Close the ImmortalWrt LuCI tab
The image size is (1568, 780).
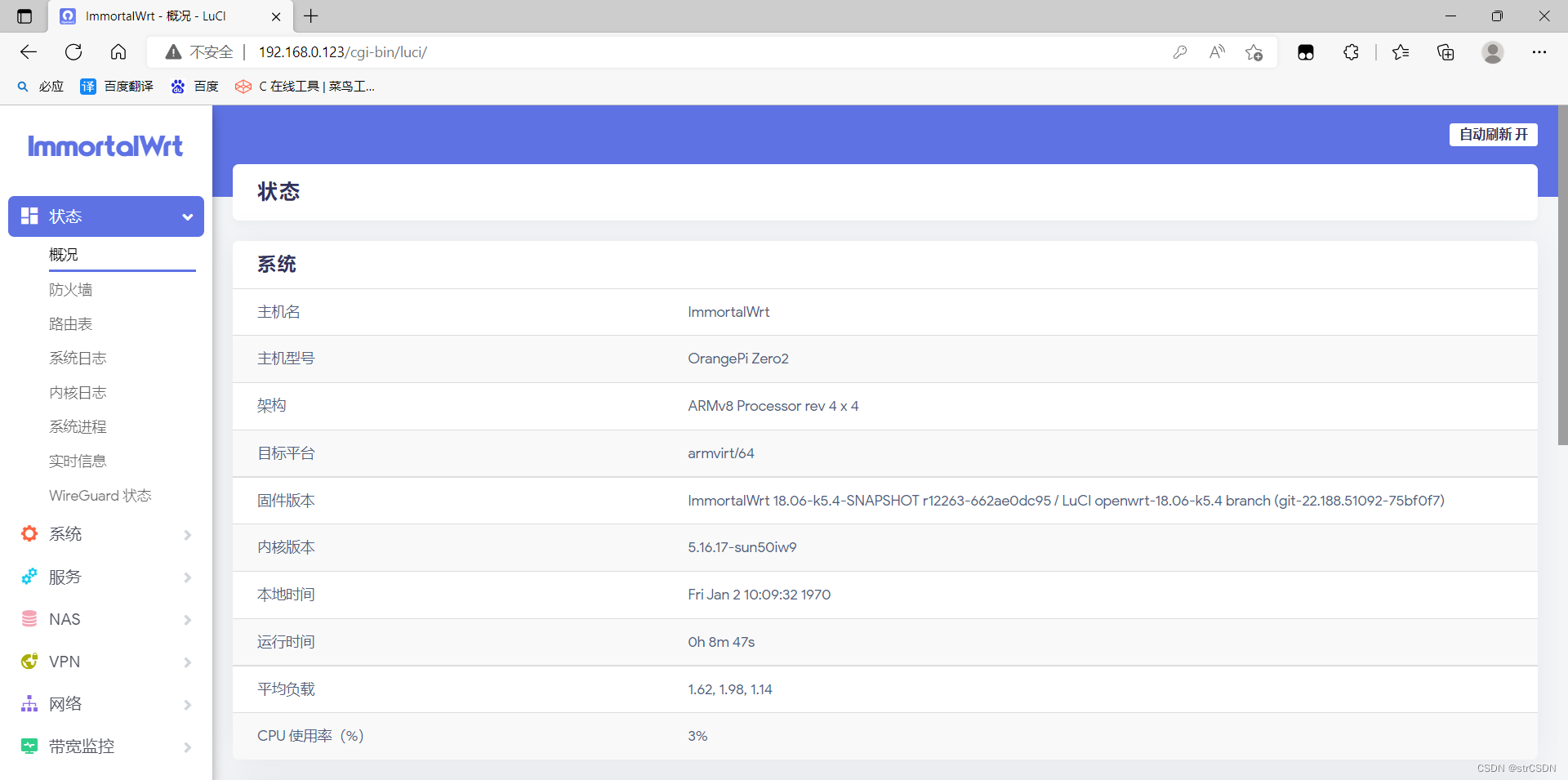276,16
